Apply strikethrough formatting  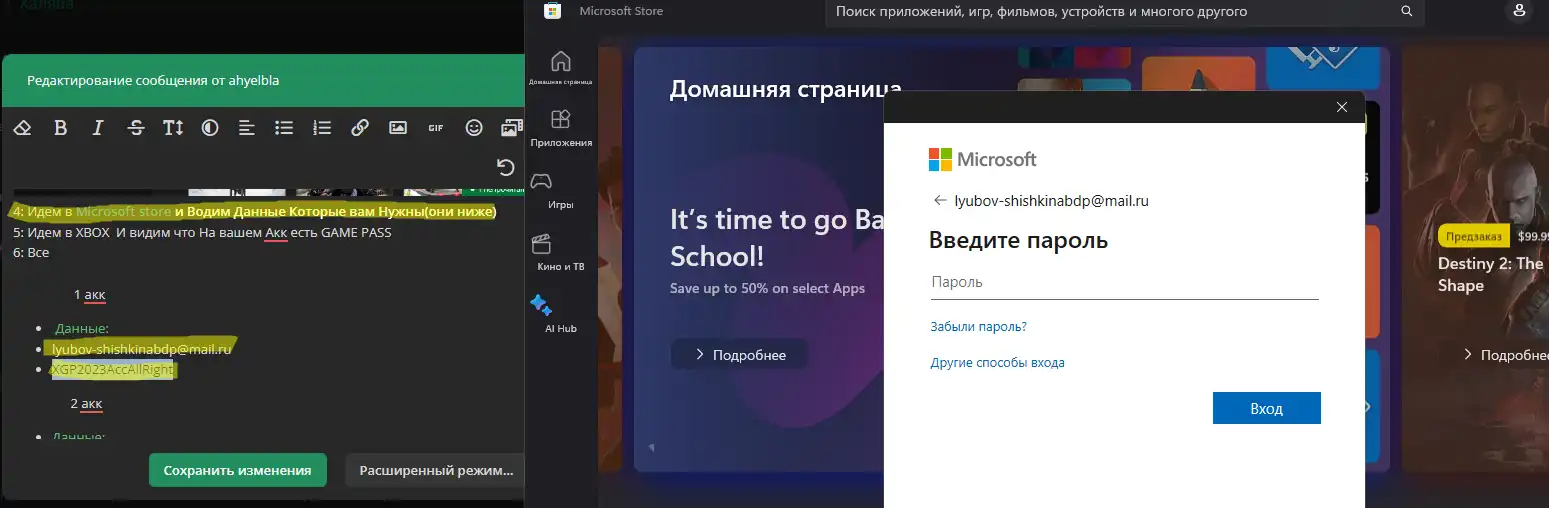click(136, 128)
